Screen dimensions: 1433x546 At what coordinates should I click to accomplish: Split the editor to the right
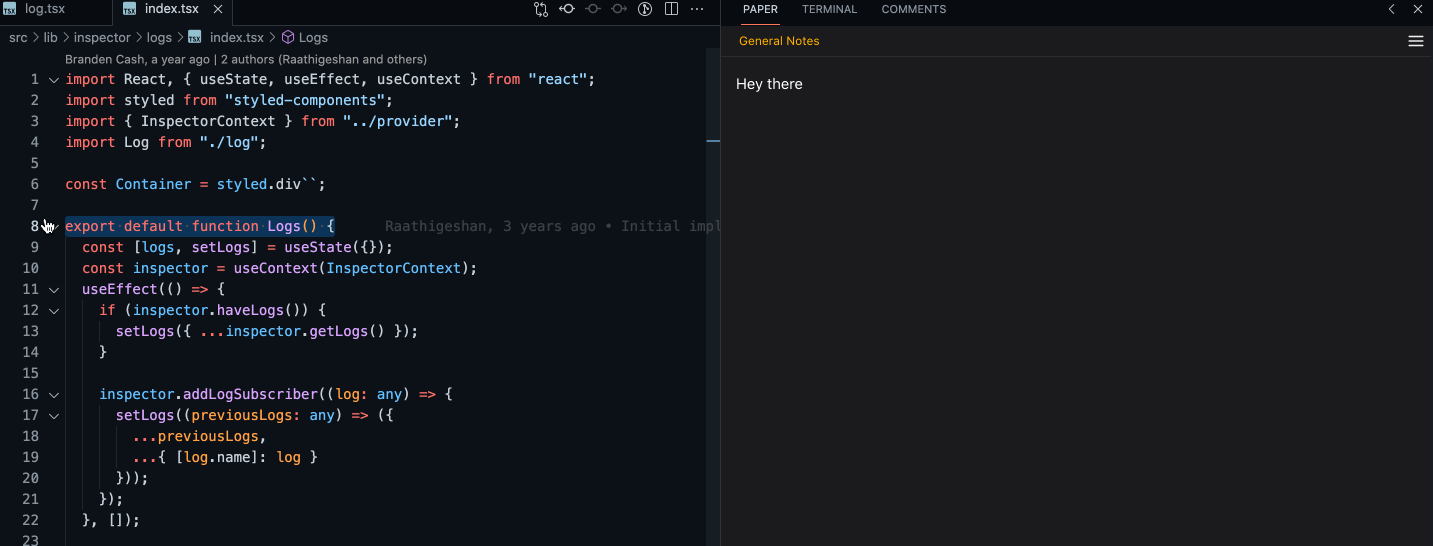[671, 9]
